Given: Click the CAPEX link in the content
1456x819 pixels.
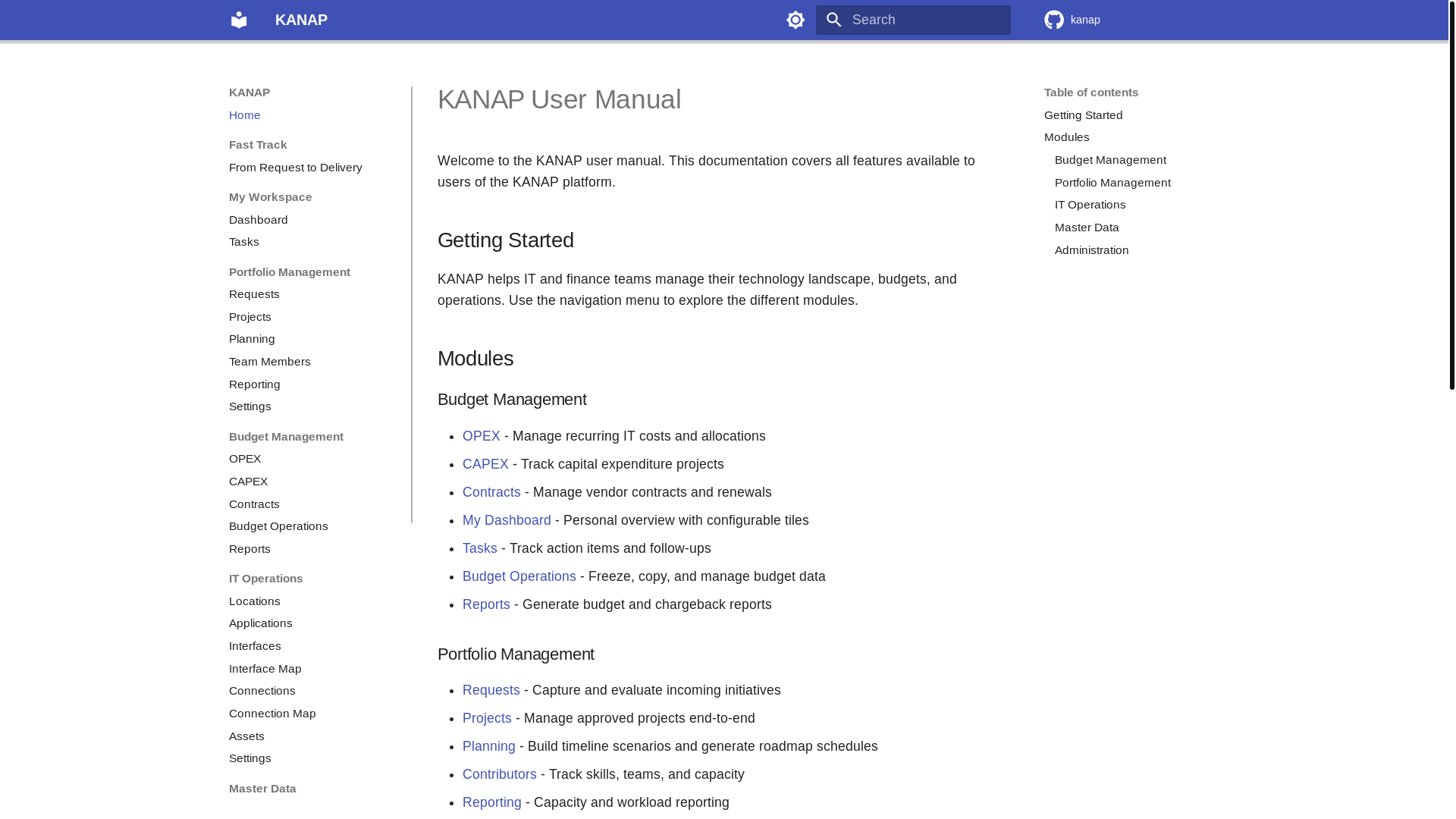Looking at the screenshot, I should point(485,464).
